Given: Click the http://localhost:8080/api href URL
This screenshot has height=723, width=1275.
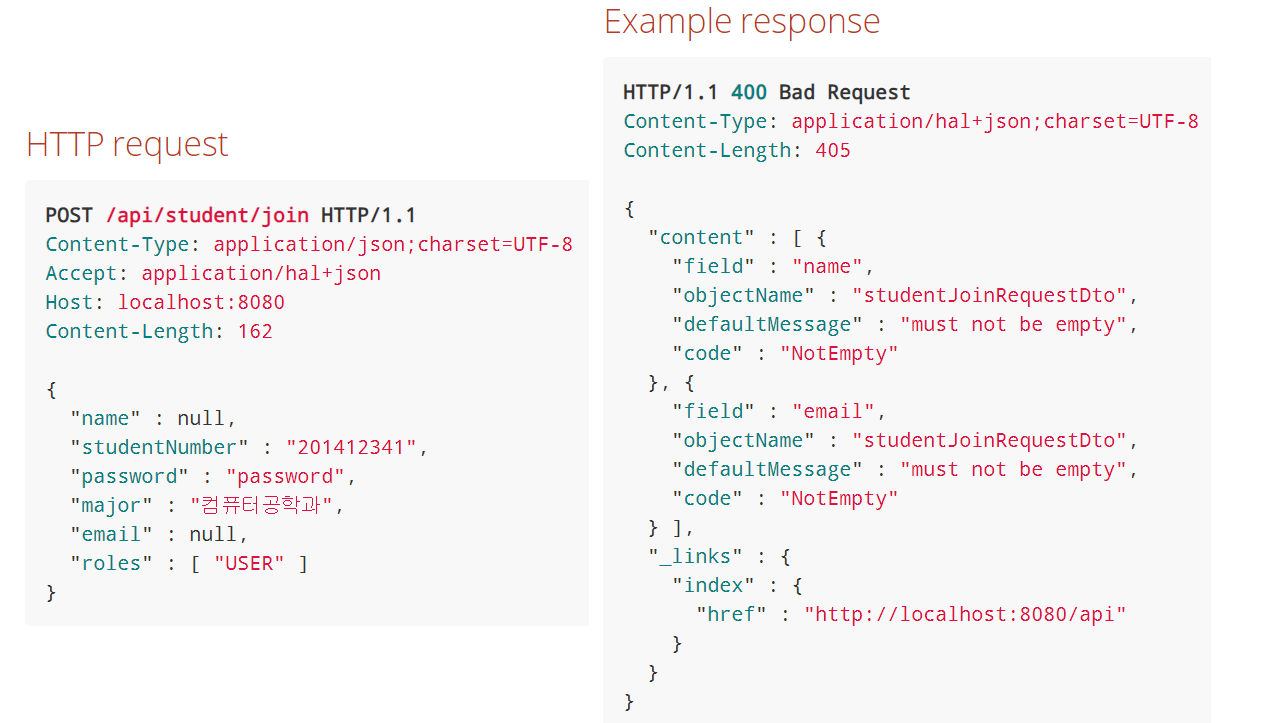Looking at the screenshot, I should [966, 613].
